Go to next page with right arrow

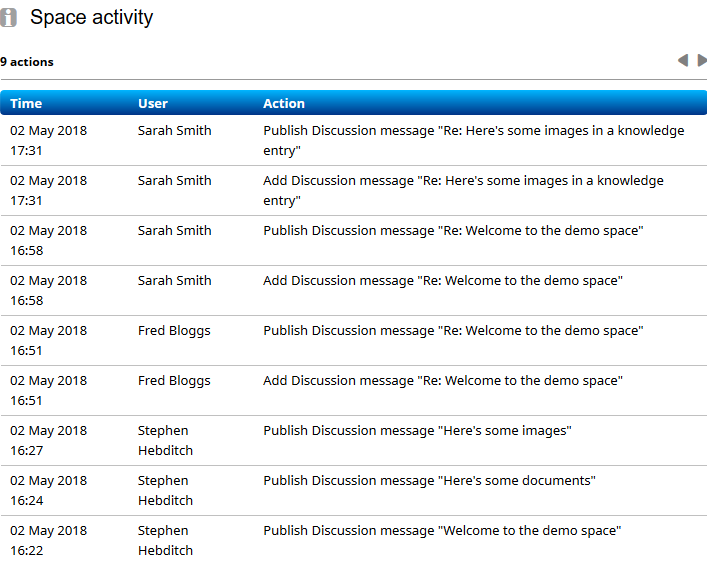702,60
